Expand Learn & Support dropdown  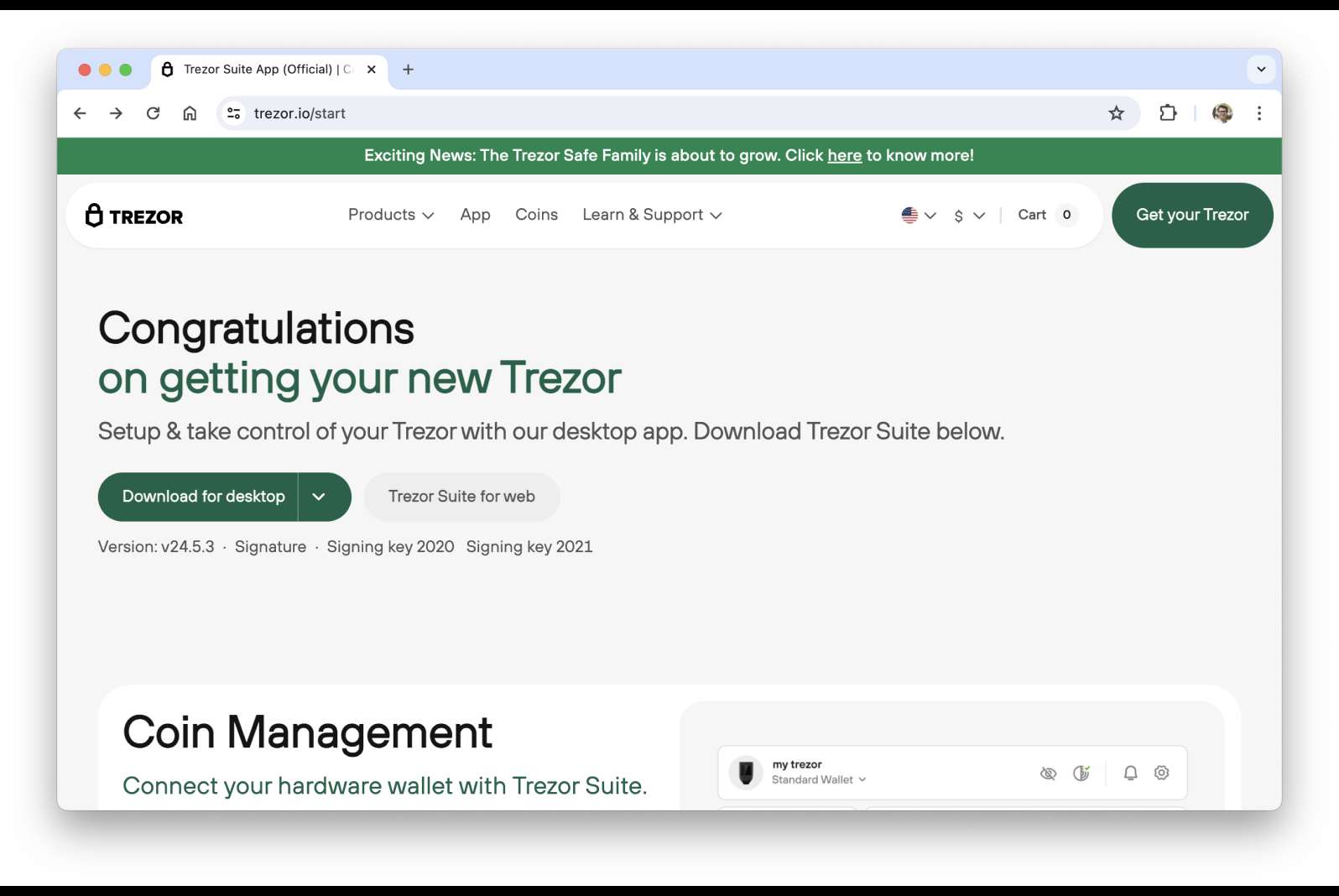point(652,215)
